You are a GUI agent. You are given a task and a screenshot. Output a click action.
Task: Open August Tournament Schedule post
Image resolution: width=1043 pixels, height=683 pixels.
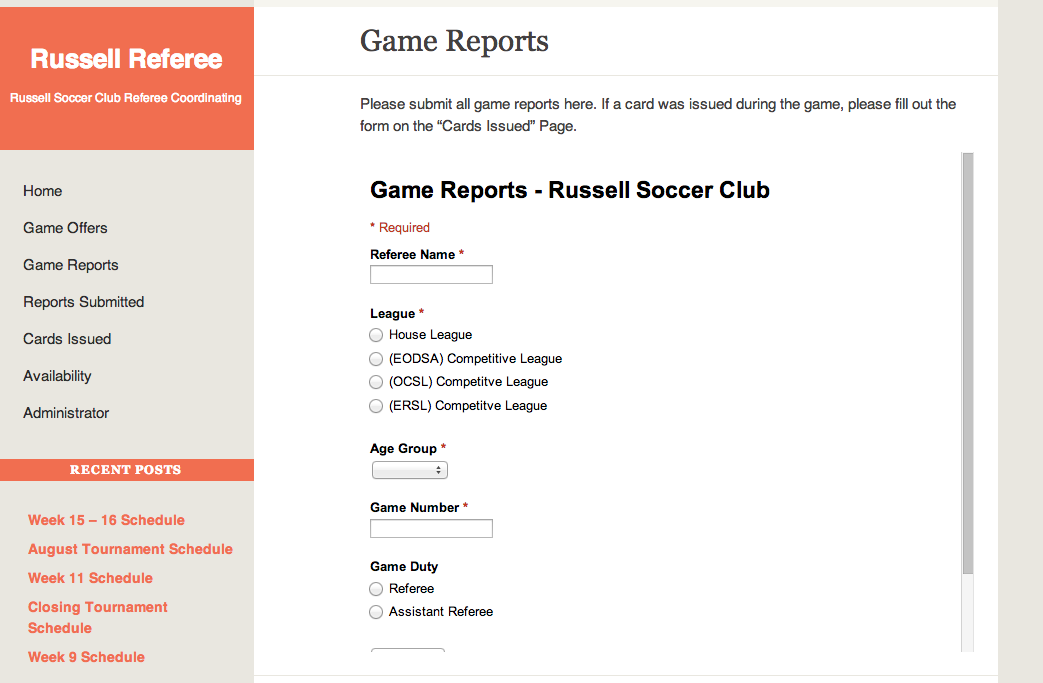click(130, 549)
